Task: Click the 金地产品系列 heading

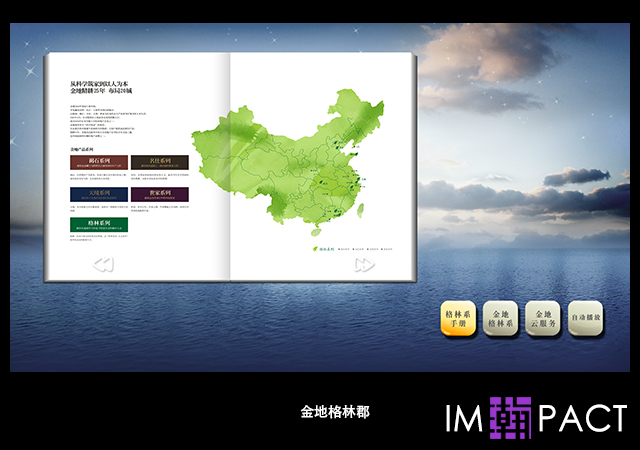Action: (82, 149)
